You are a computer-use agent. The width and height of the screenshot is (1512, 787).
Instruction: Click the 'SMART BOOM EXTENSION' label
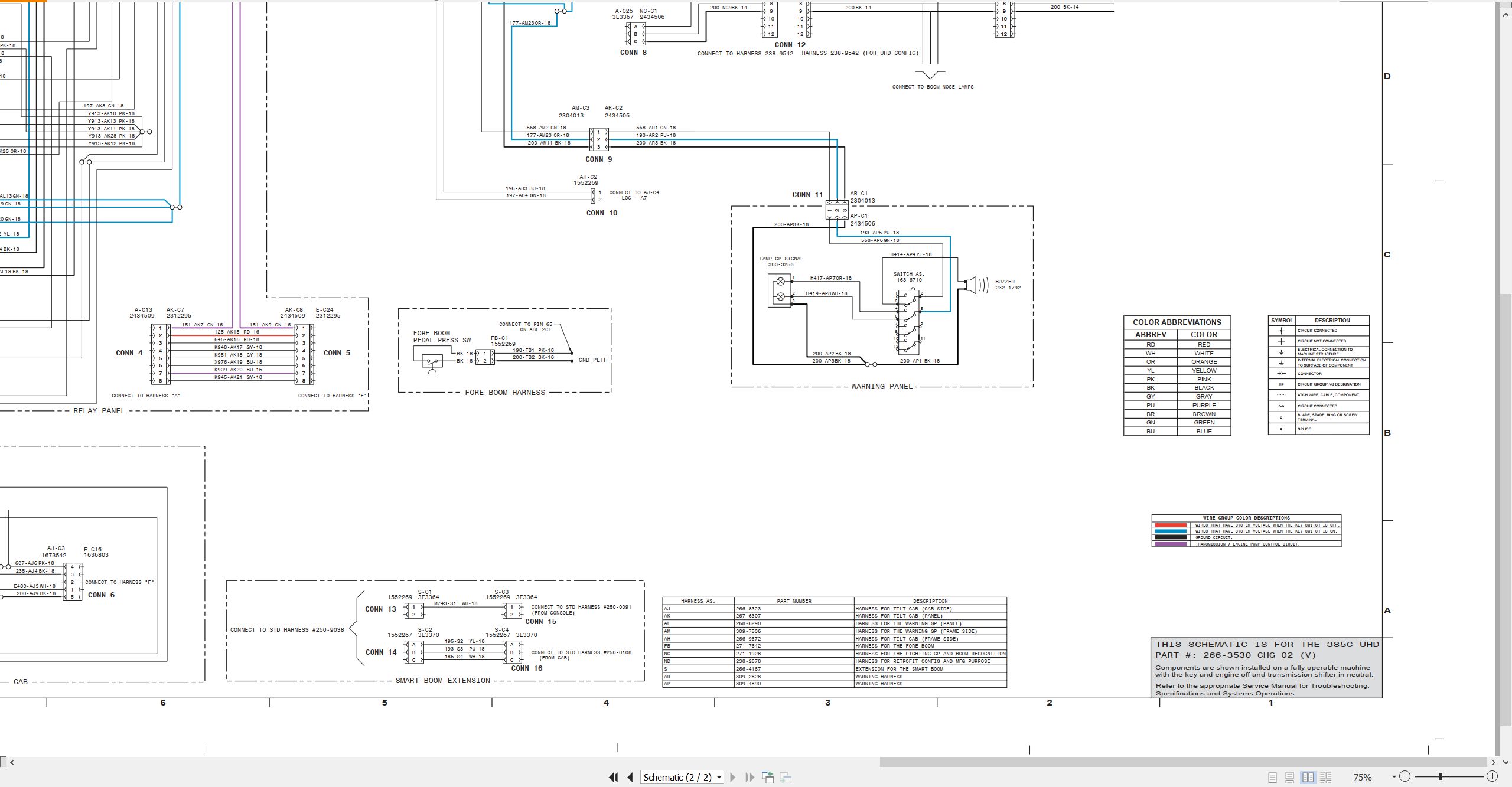[x=443, y=681]
